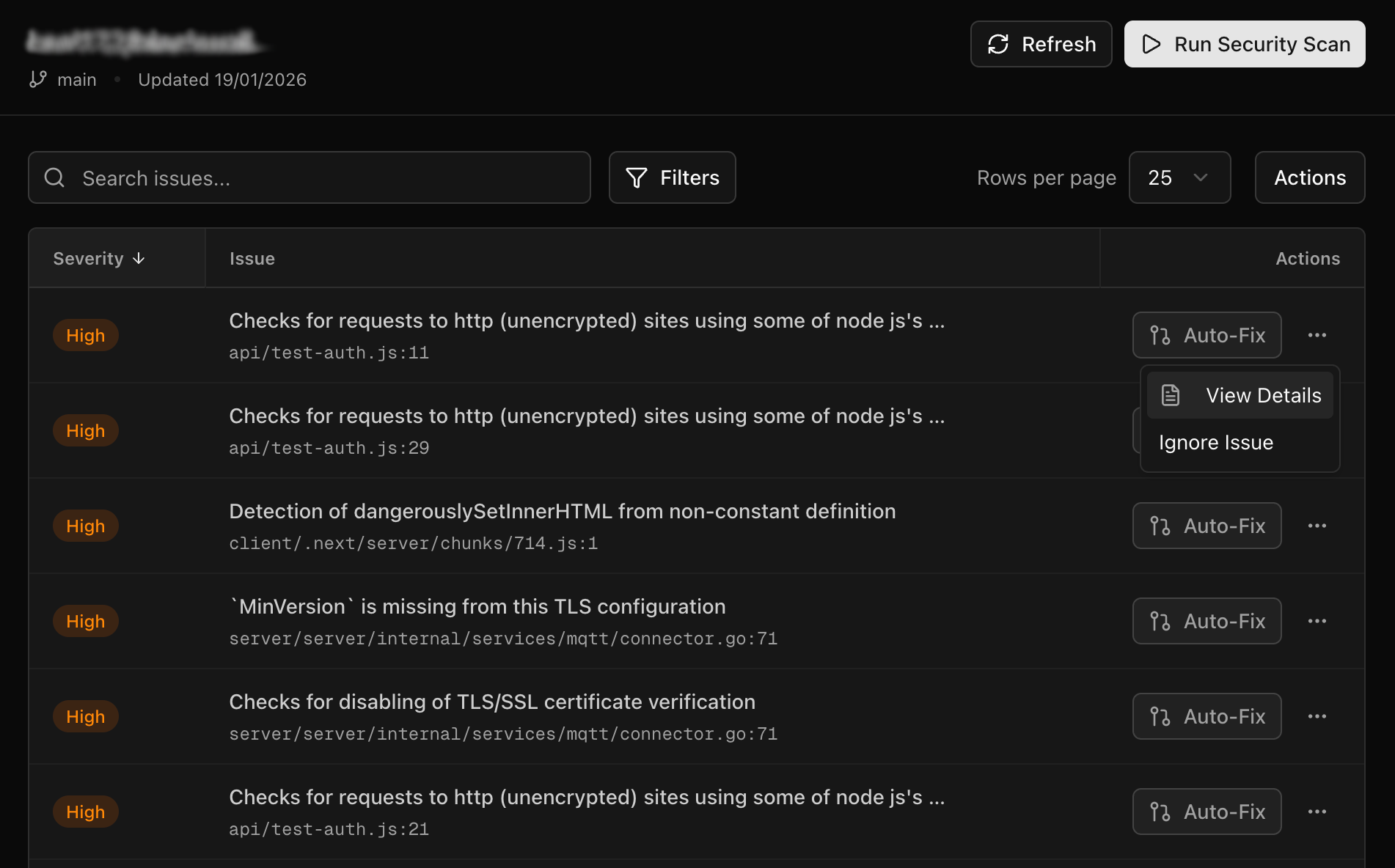1395x868 pixels.
Task: Click the git branch icon next to main
Action: 38,79
